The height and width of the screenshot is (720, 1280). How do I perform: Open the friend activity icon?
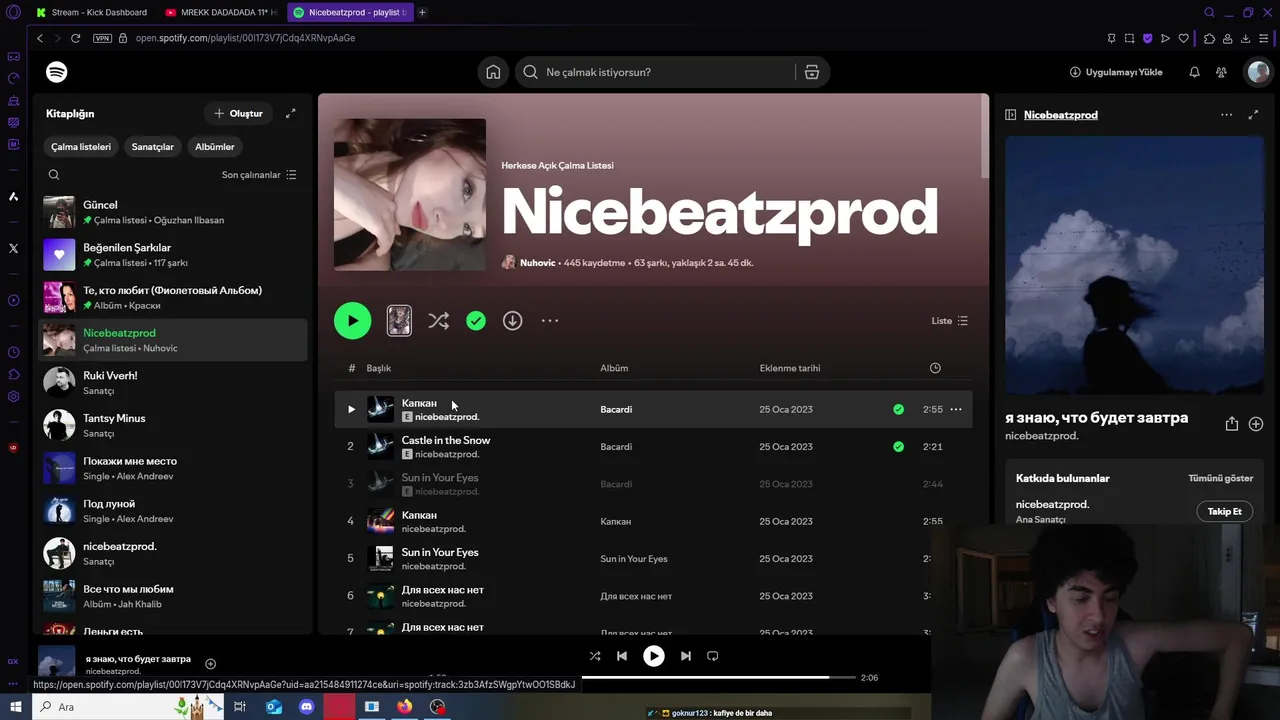[1221, 72]
